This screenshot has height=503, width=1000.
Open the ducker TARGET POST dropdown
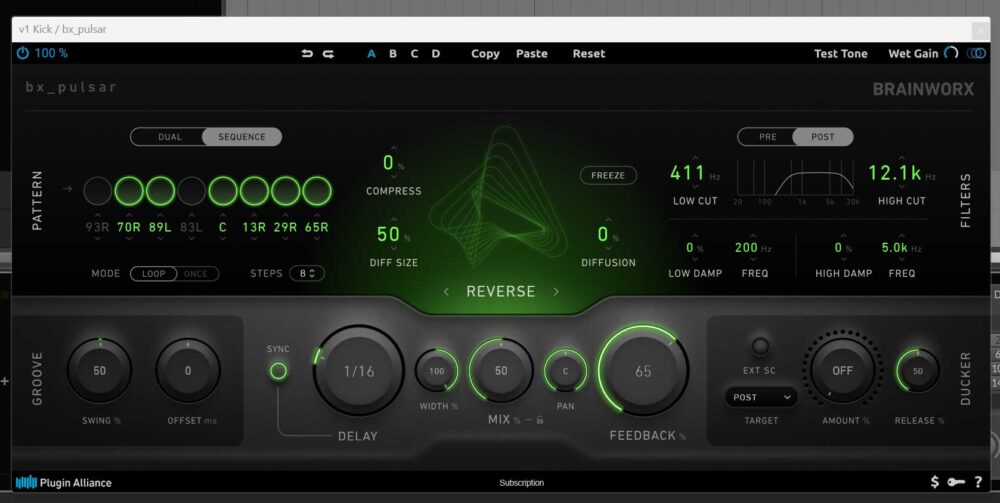coord(761,397)
